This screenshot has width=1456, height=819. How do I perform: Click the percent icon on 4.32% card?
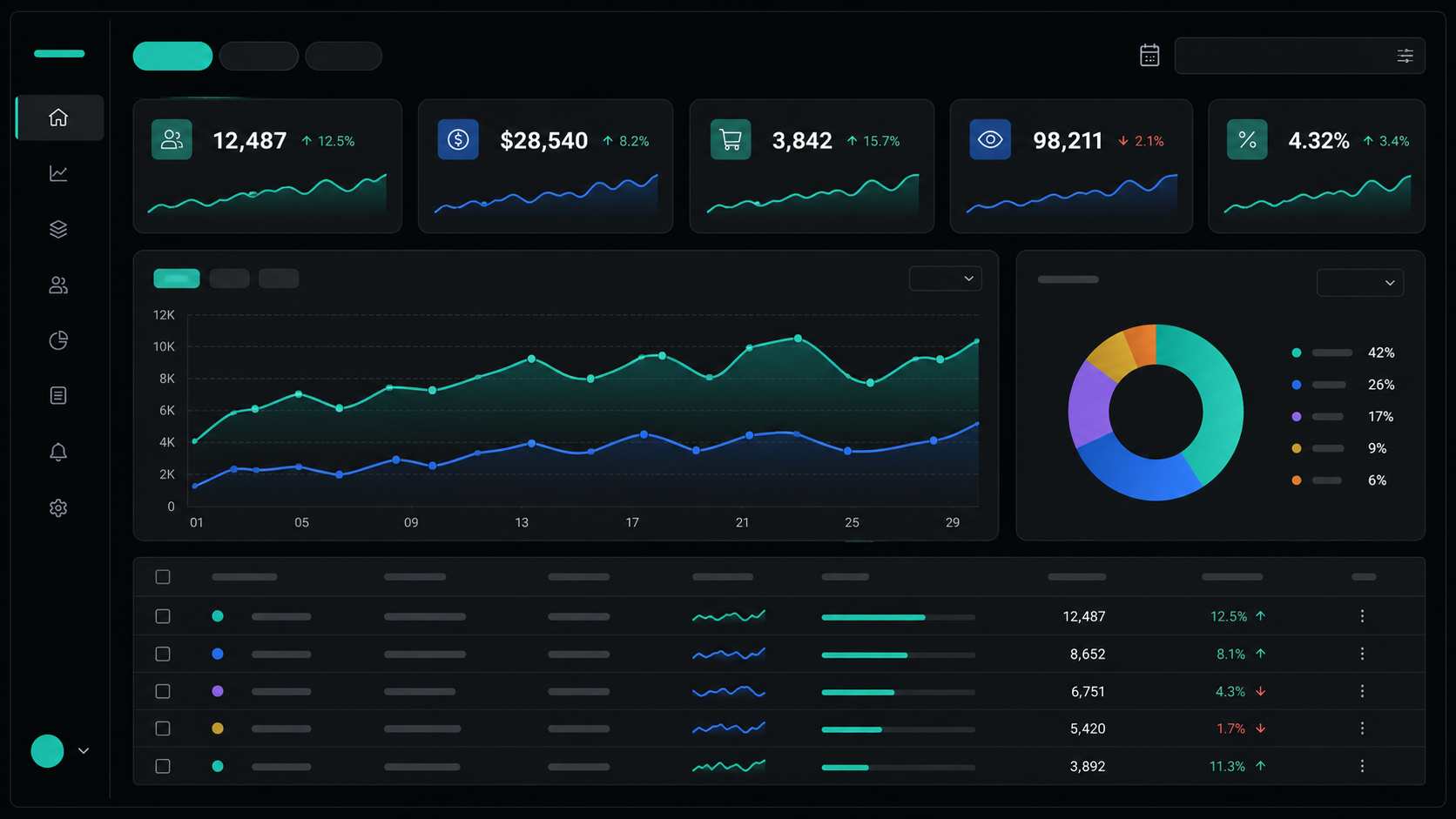(1247, 139)
